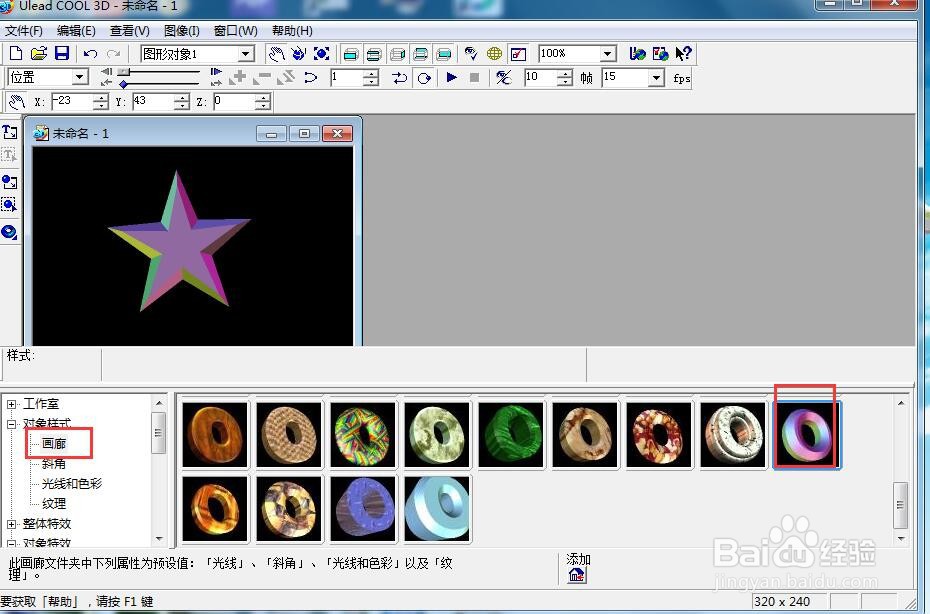The height and width of the screenshot is (614, 930).
Task: Click the smooth path curved arrow icon
Action: 310,77
